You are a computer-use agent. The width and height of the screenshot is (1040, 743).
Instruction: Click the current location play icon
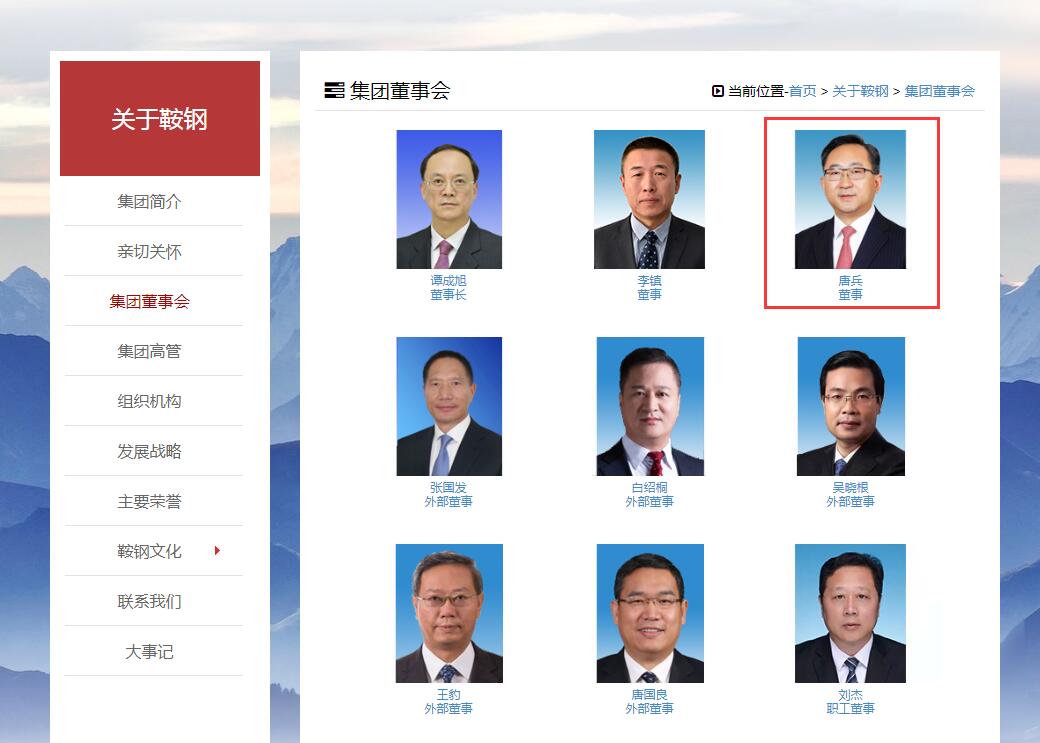pyautogui.click(x=717, y=91)
